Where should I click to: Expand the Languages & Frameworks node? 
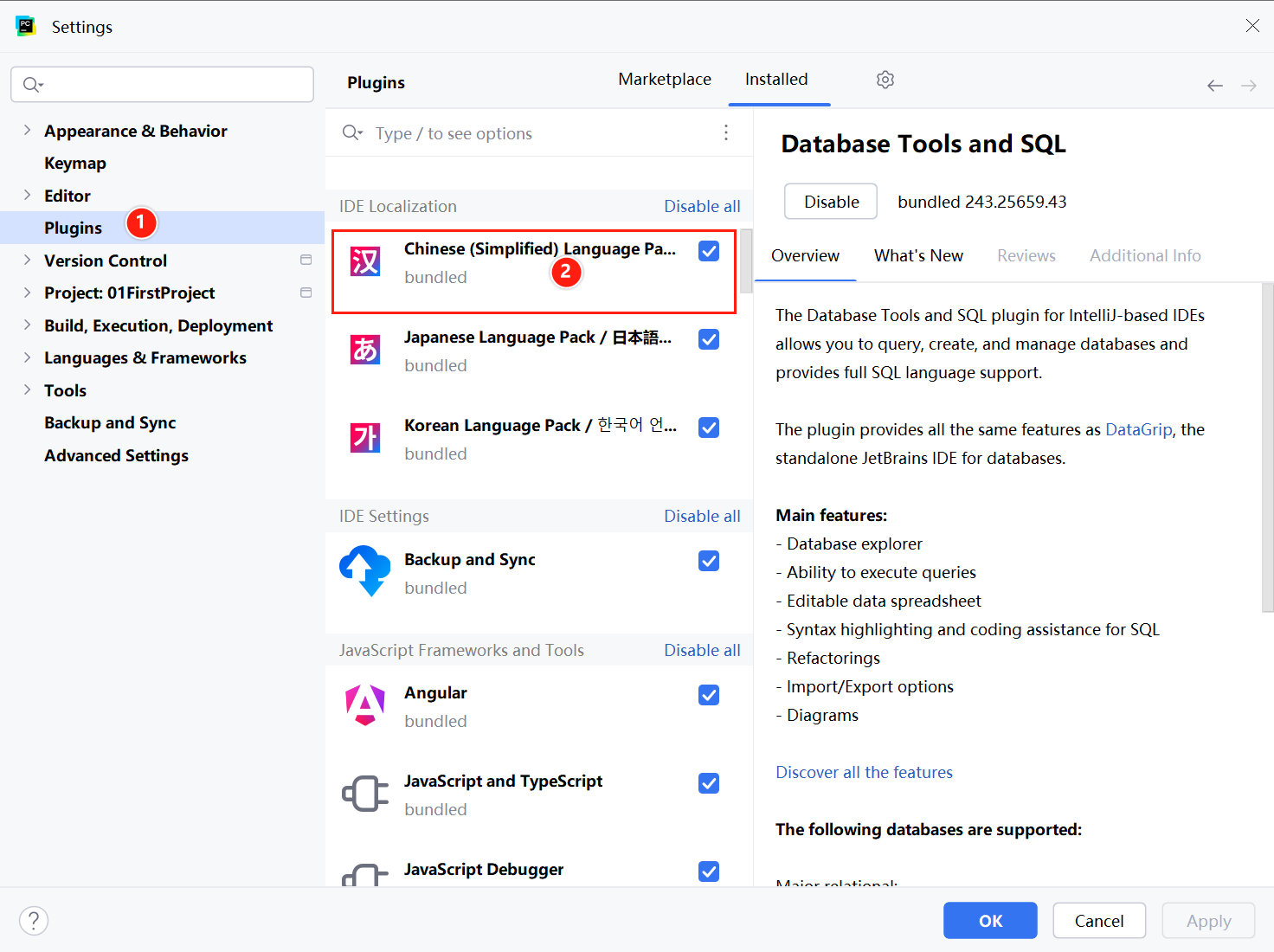(x=27, y=357)
